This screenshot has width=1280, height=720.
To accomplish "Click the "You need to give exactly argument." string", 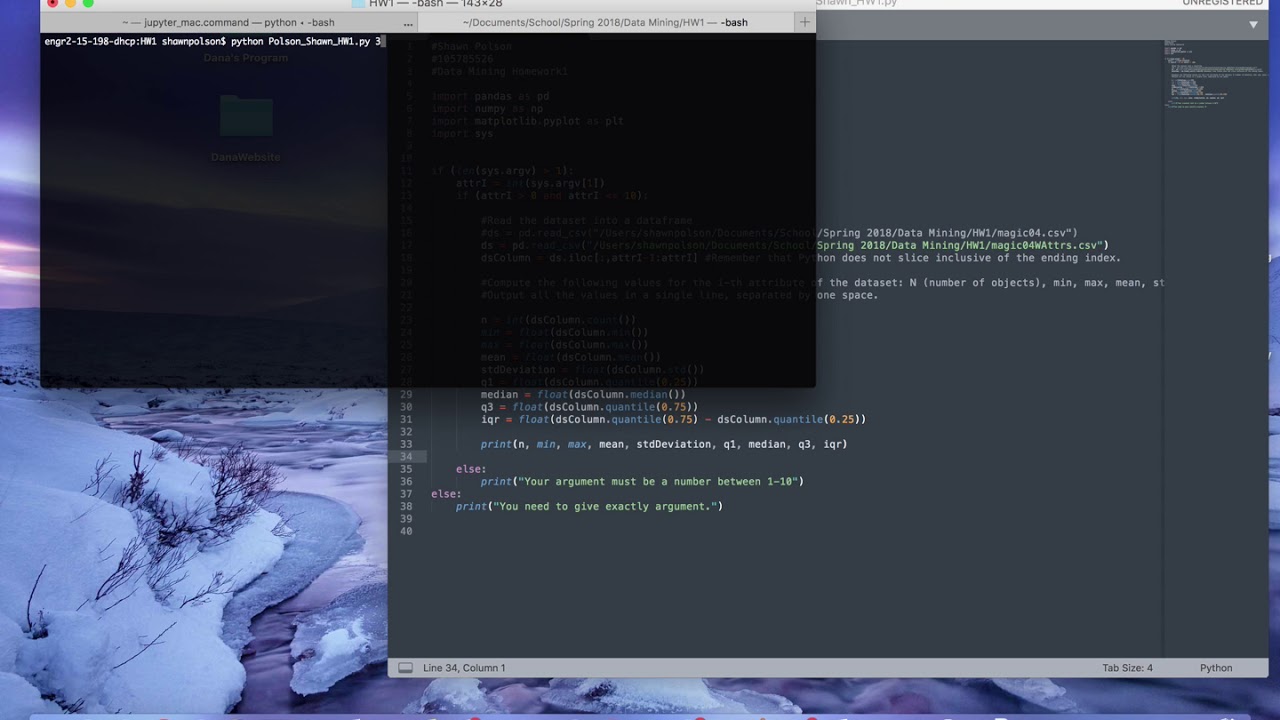I will [x=605, y=506].
